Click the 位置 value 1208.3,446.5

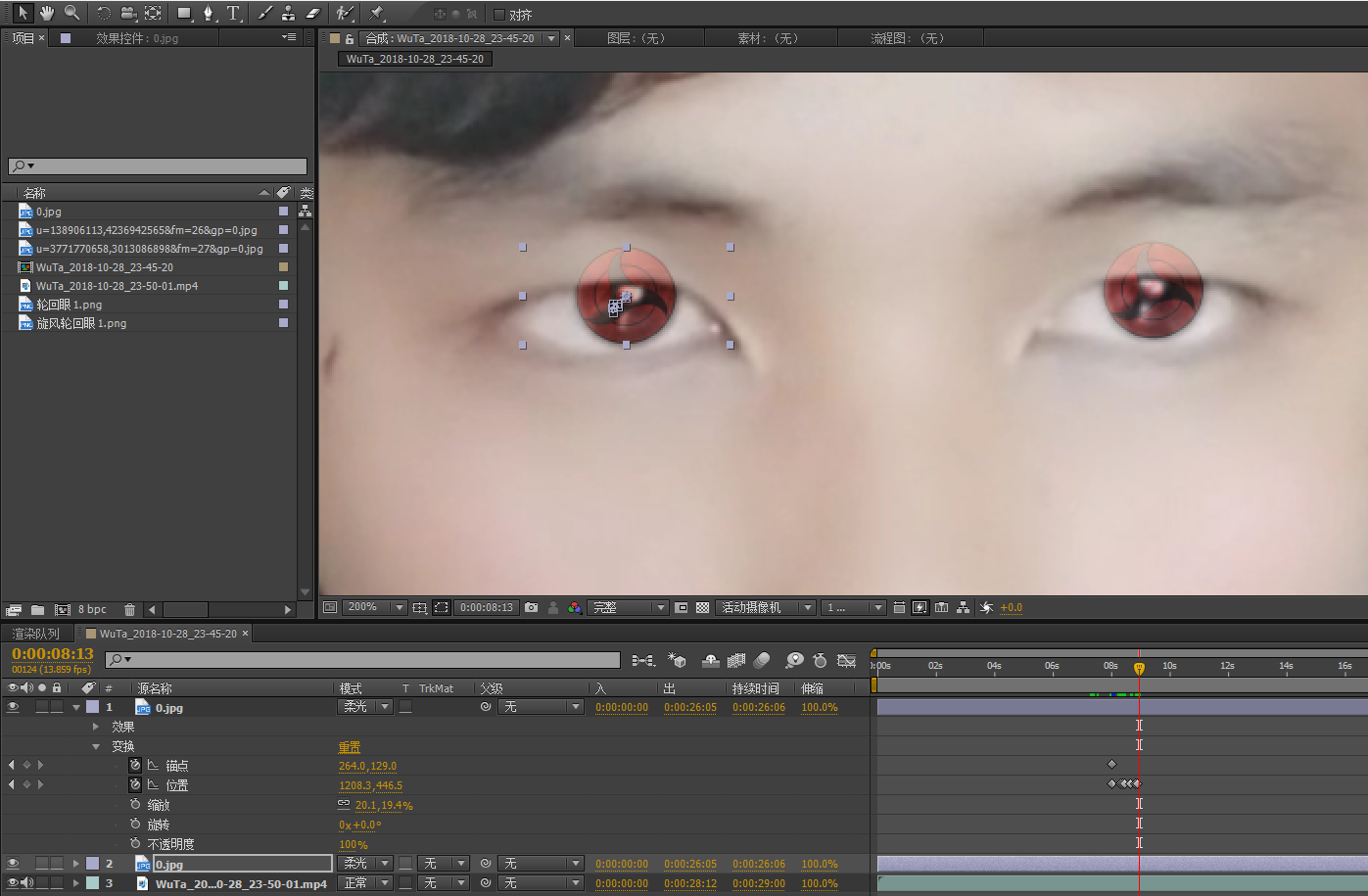[x=370, y=785]
